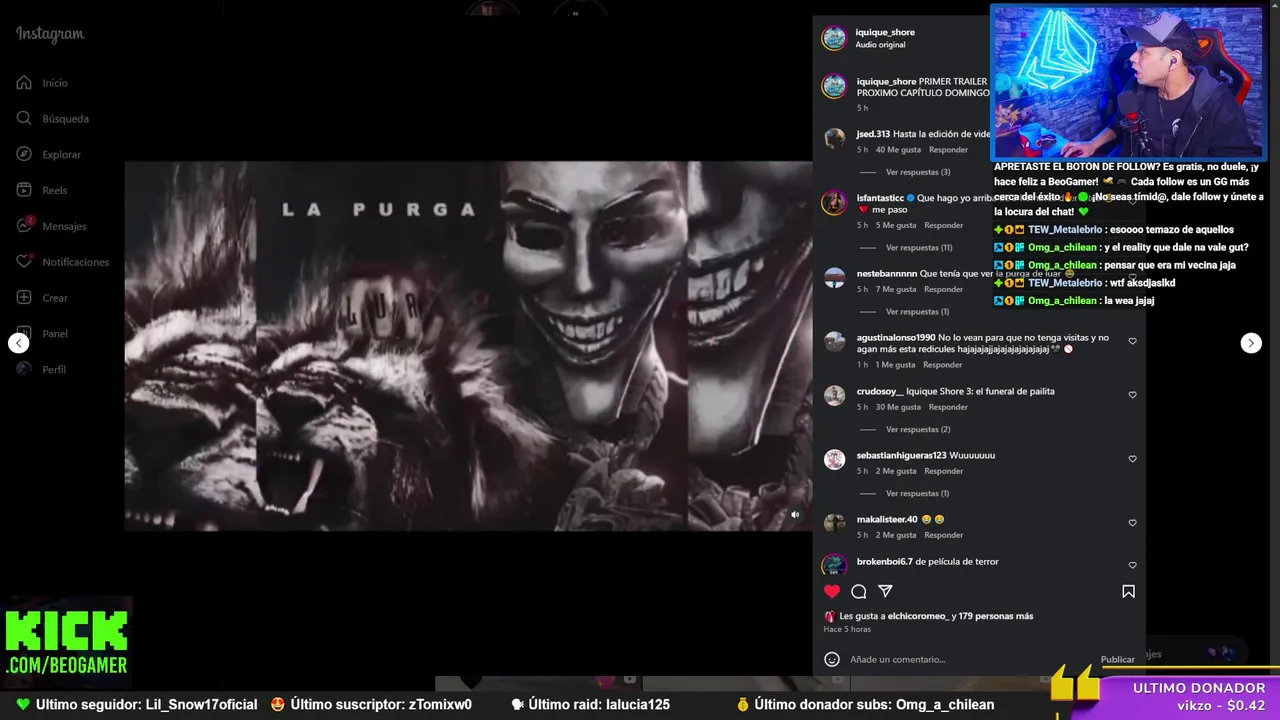
Task: Expand 'Ver respuestas (1)' under sebastianhigueras123
Action: (917, 493)
